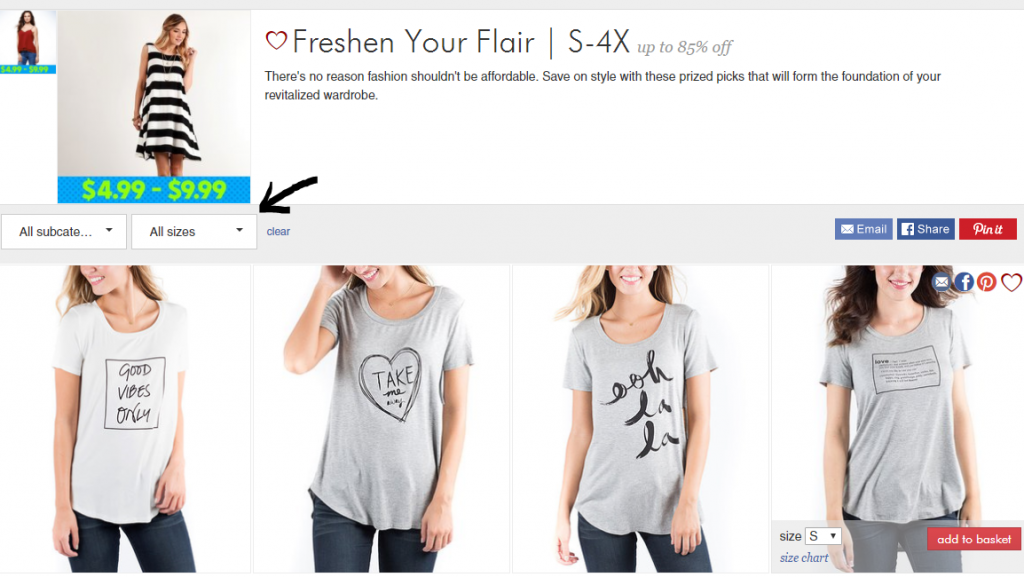This screenshot has height=577, width=1024.
Task: Click the heart icon on the gray love tee
Action: (x=1011, y=282)
